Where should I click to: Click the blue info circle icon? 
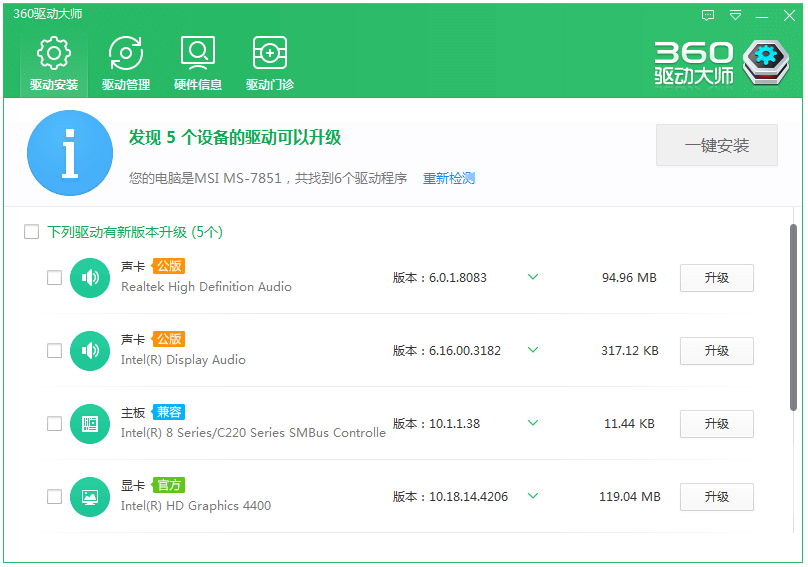coord(70,153)
